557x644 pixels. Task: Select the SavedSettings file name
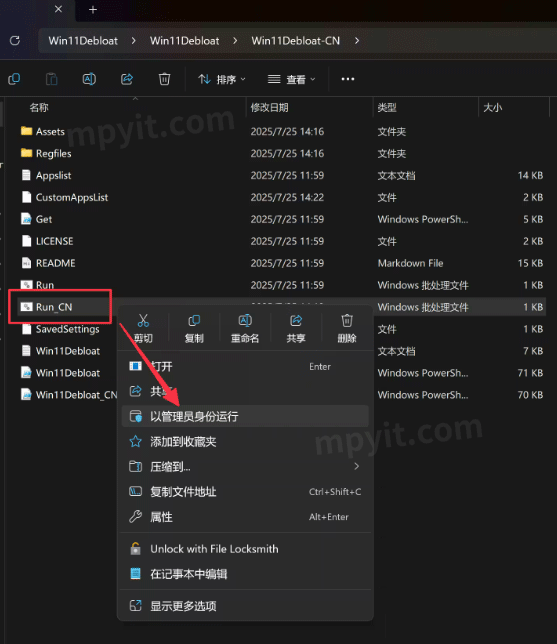pyautogui.click(x=67, y=329)
